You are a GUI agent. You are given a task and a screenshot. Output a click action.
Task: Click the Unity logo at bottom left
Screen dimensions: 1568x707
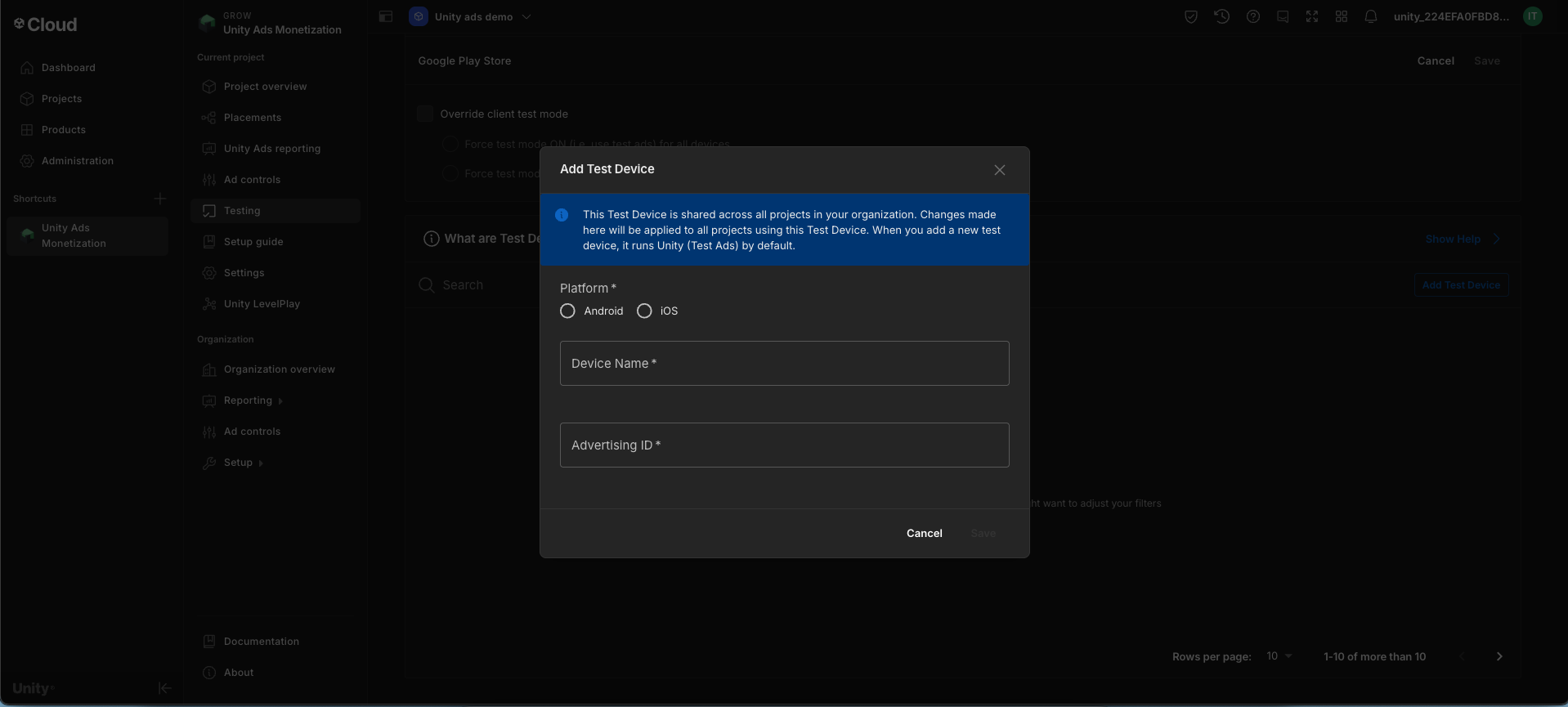[x=33, y=688]
